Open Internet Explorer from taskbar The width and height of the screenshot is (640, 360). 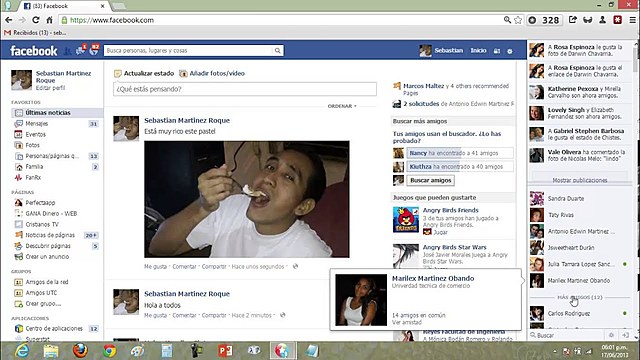22,351
